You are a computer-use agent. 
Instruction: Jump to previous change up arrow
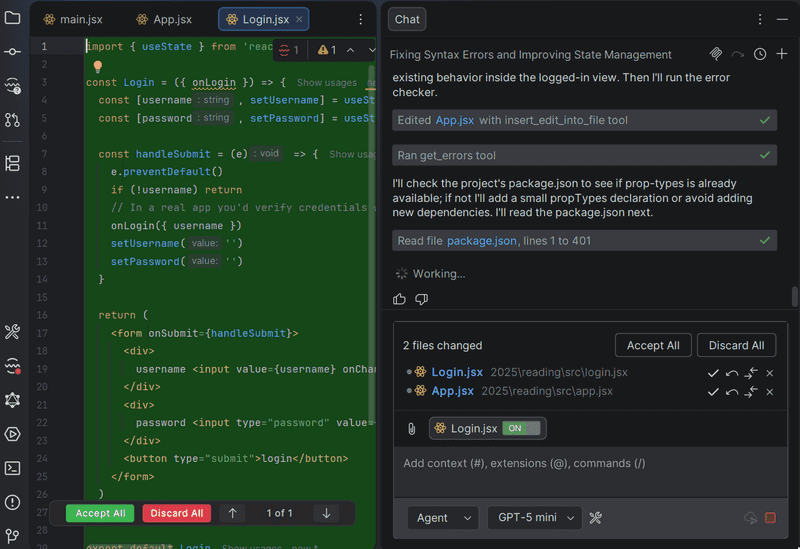(x=233, y=513)
